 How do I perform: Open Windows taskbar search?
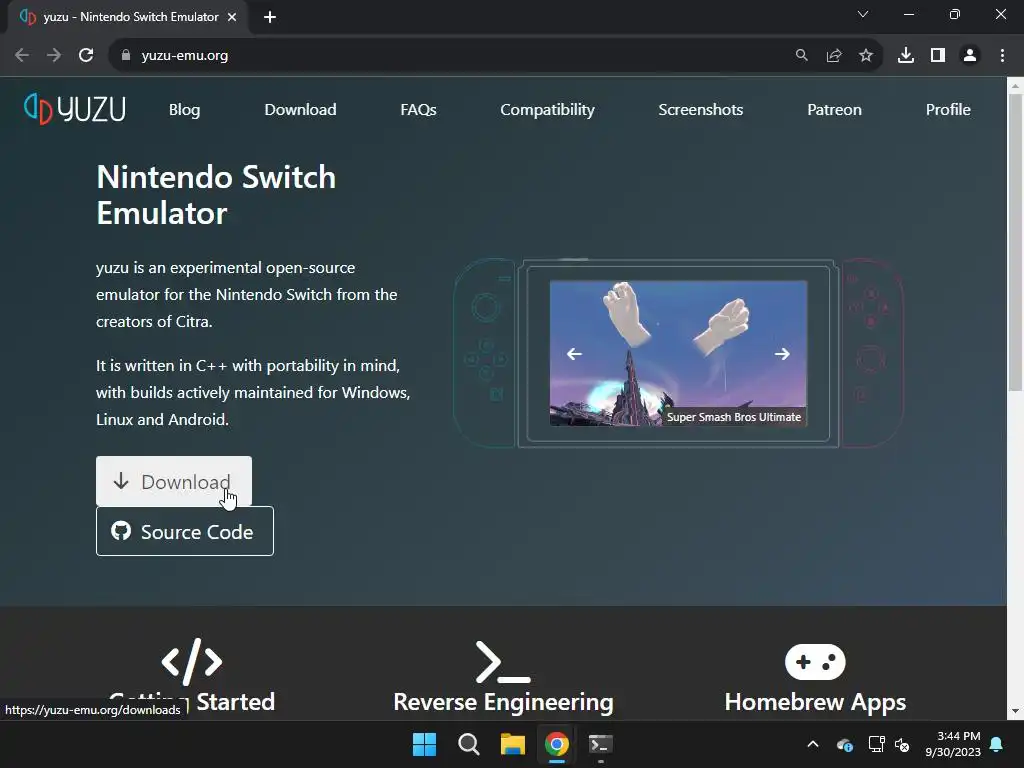pos(468,744)
